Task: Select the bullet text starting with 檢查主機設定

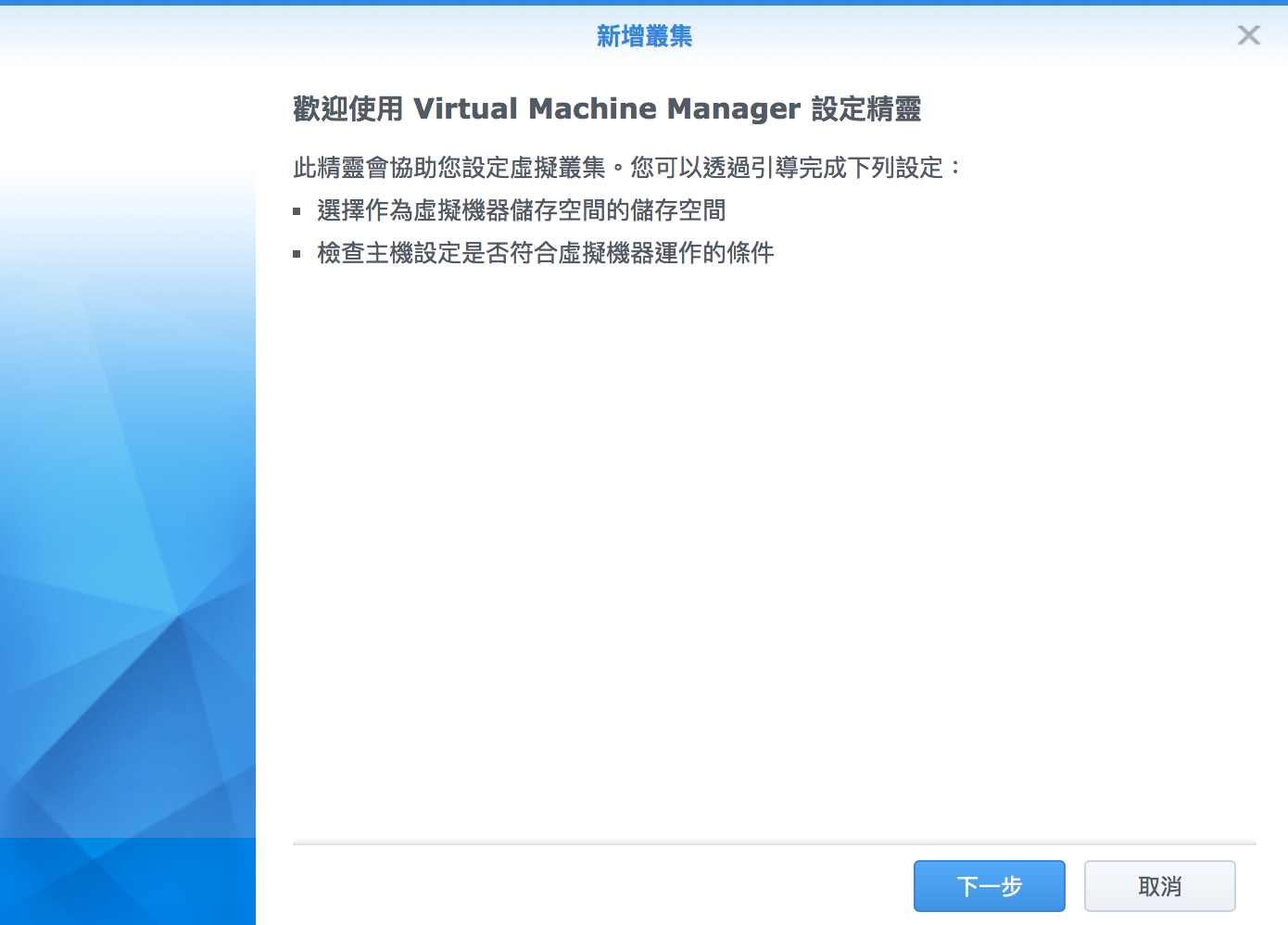Action: coord(545,253)
